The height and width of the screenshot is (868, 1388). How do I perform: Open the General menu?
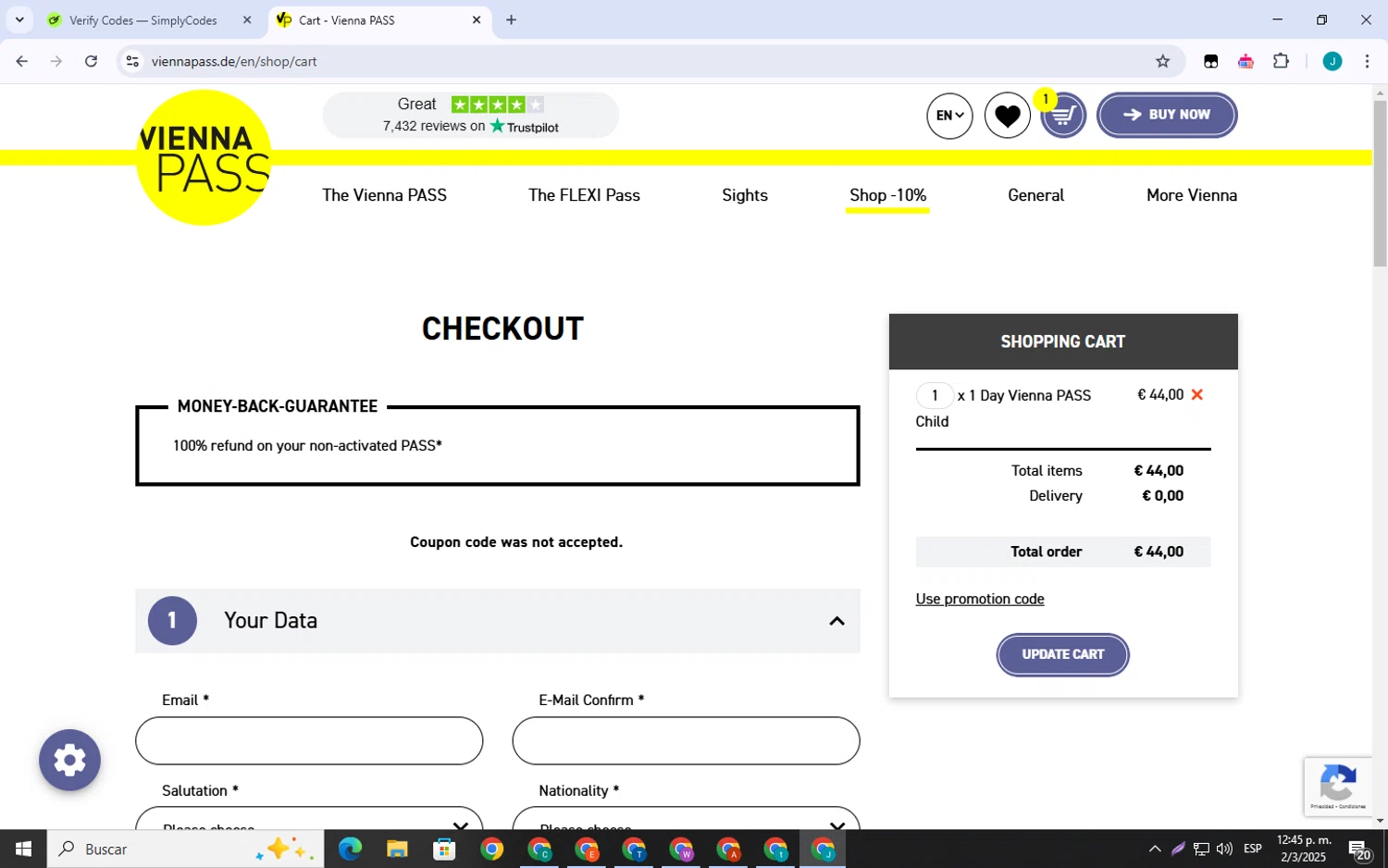click(1035, 195)
